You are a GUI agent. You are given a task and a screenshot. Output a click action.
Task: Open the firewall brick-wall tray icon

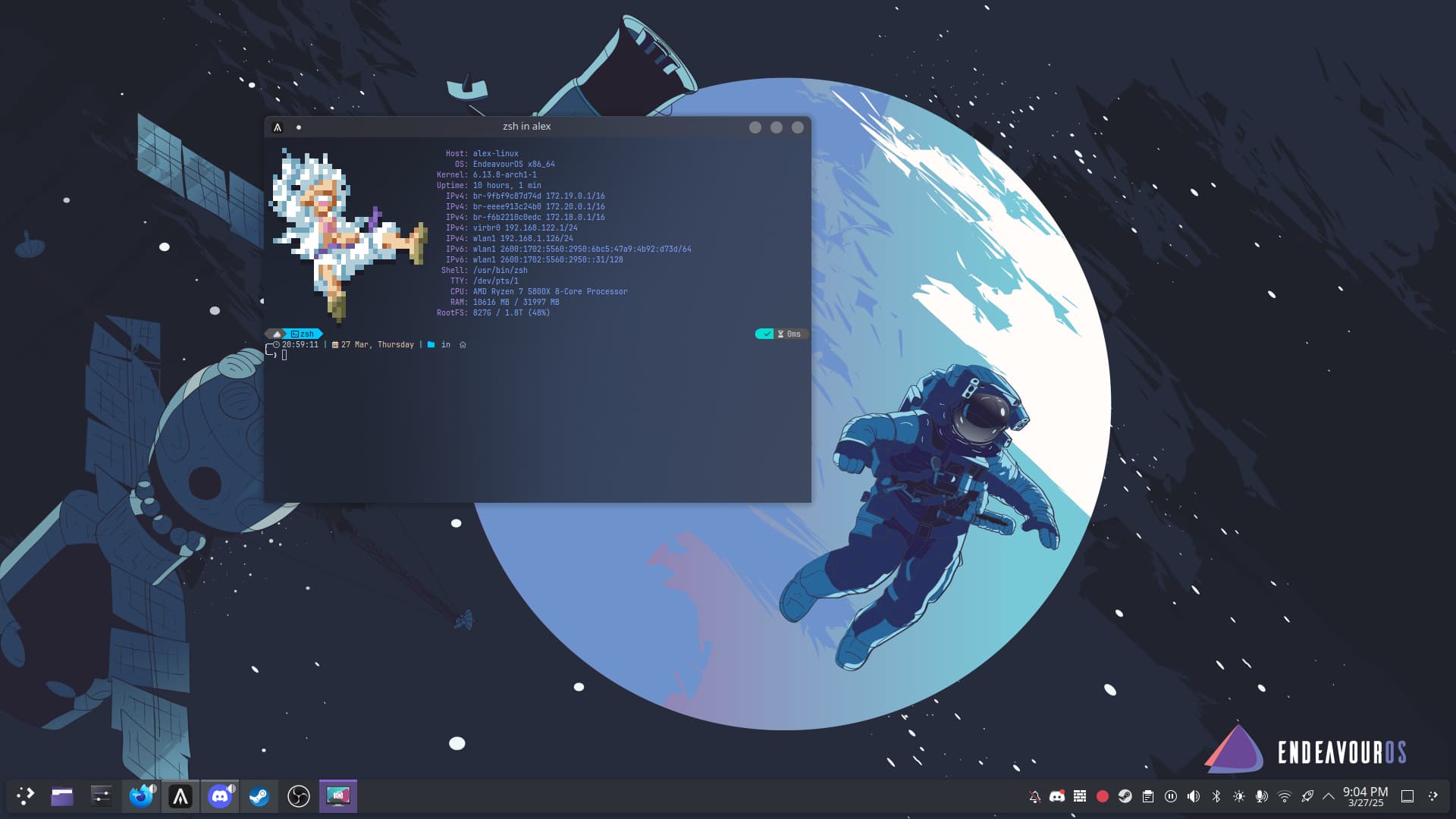point(1080,796)
